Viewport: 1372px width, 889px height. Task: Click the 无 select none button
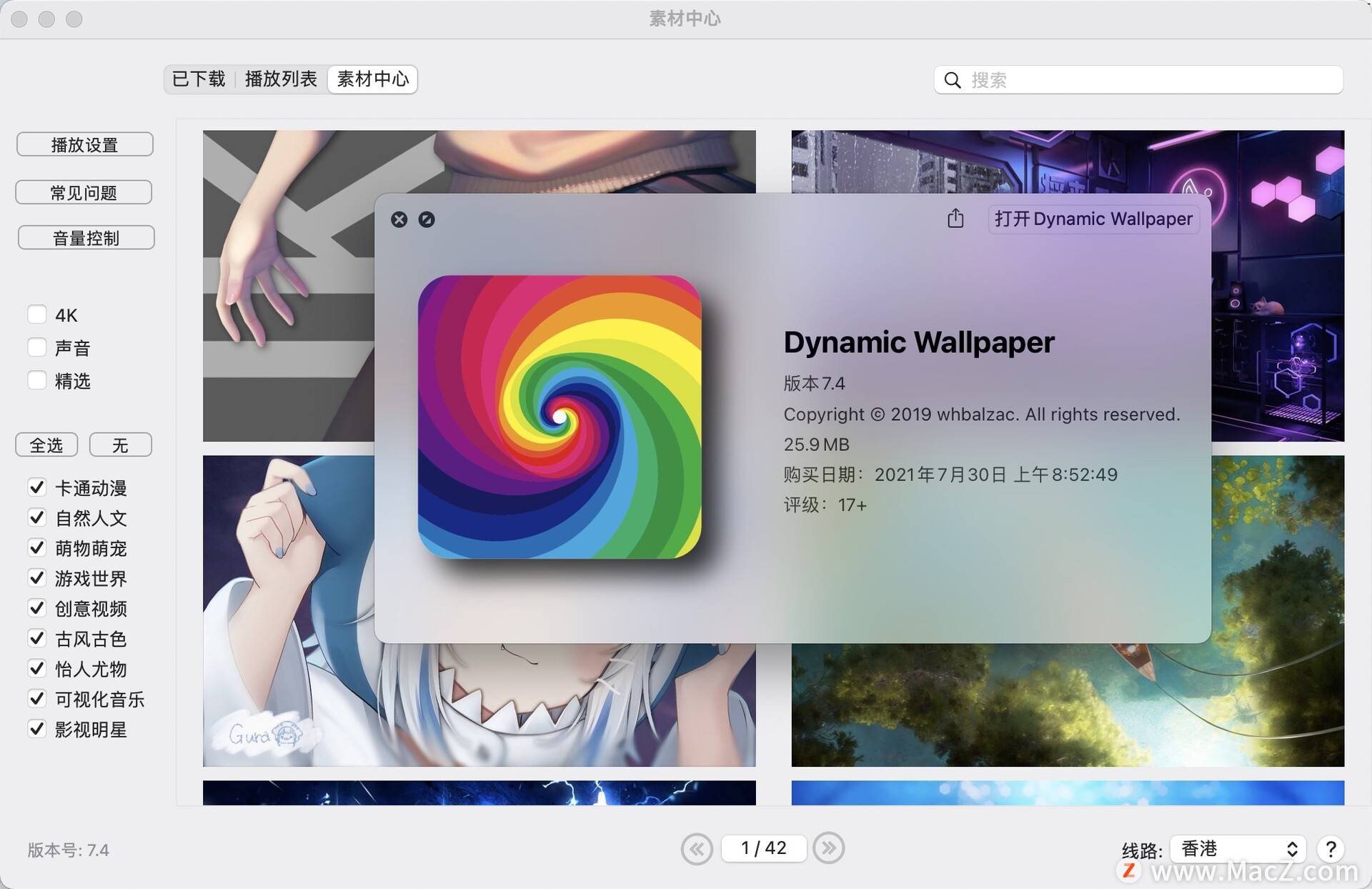tap(120, 445)
